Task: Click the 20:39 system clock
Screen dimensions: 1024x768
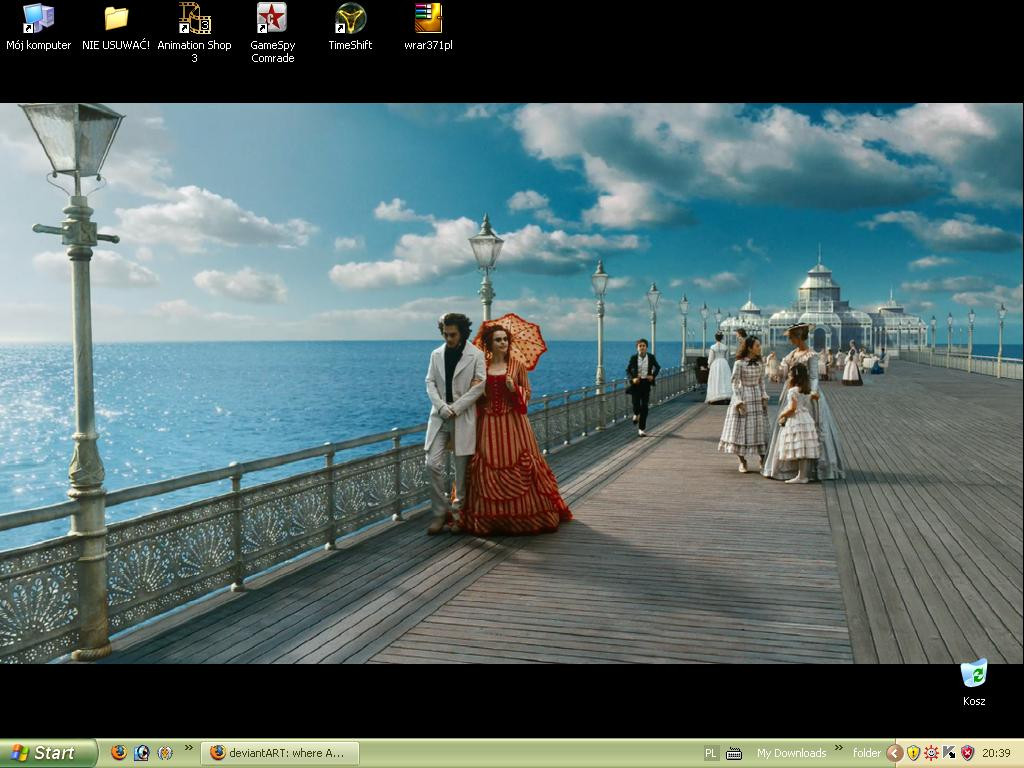Action: coord(997,754)
